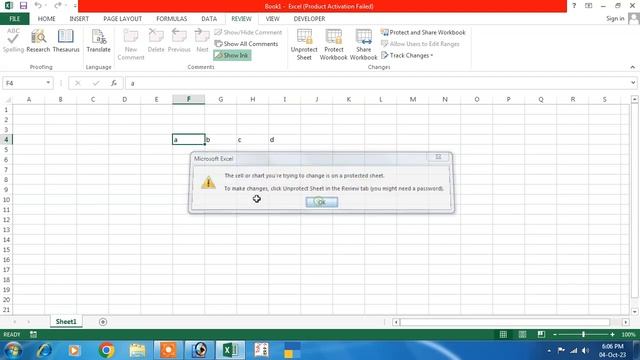Viewport: 640px width, 360px height.
Task: Click the zoom out minus button
Action: [x=555, y=334]
